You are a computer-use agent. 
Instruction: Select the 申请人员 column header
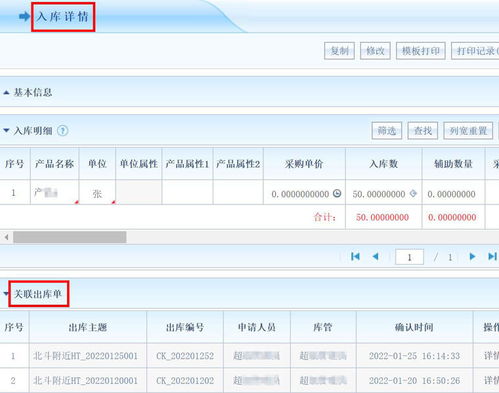click(257, 327)
